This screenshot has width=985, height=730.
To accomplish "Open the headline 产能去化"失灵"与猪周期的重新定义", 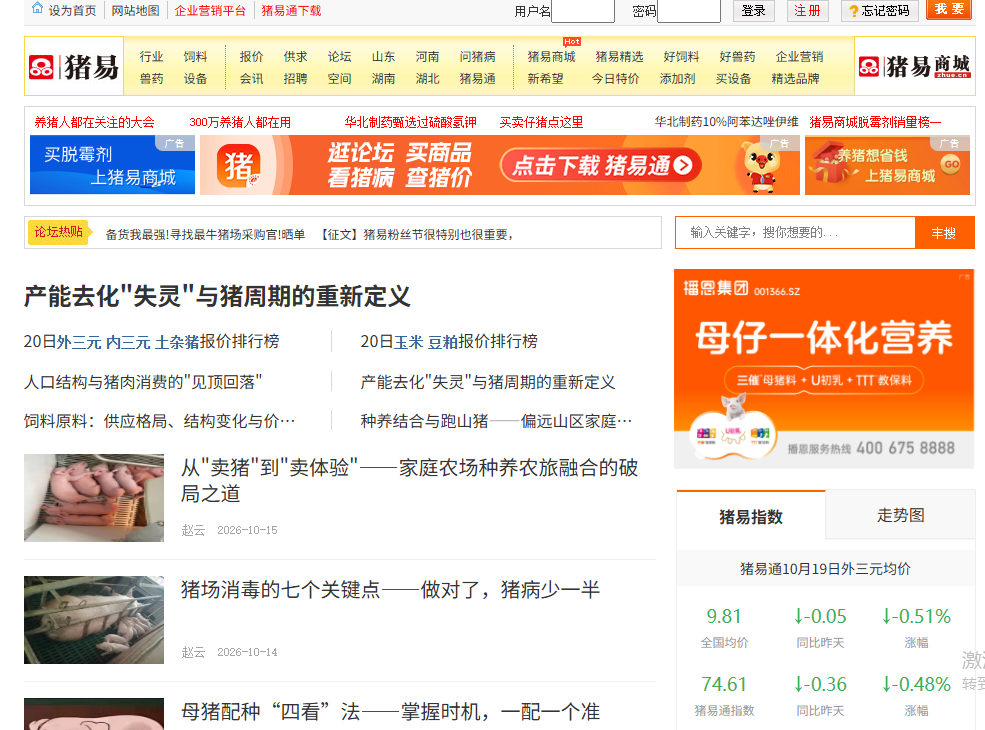I will pyautogui.click(x=217, y=297).
